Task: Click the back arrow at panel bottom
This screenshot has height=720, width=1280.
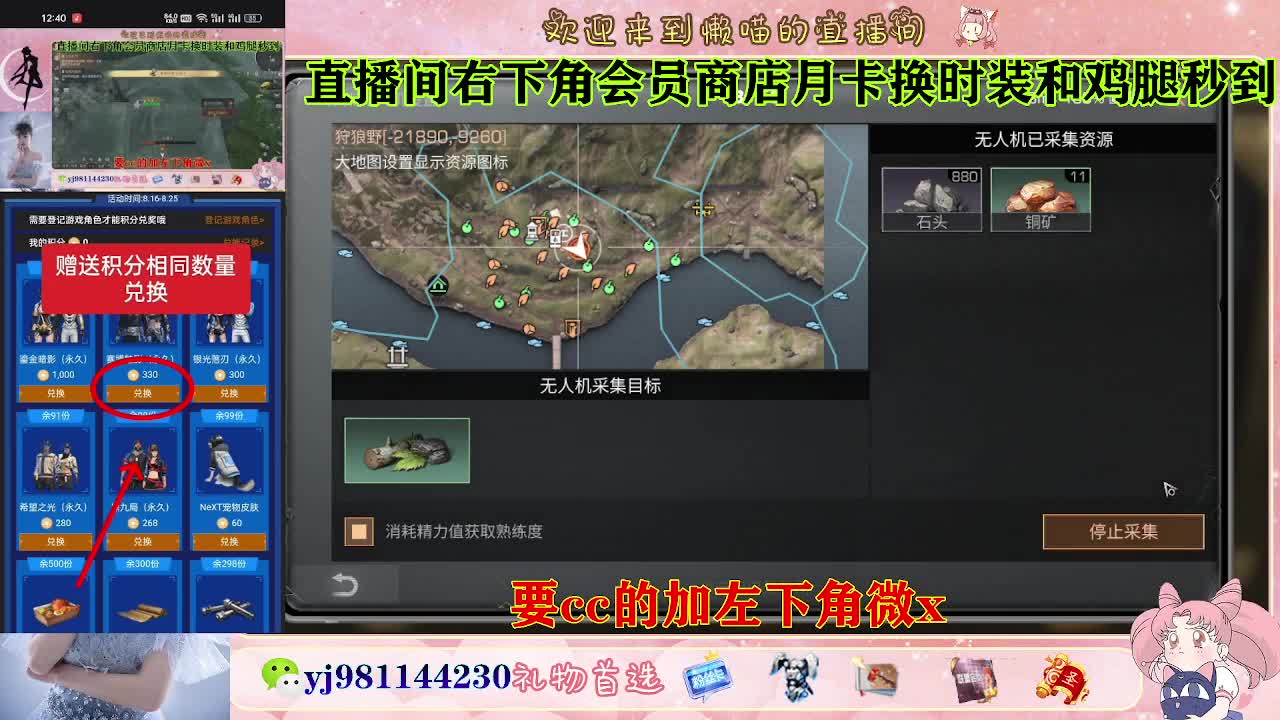Action: tap(345, 585)
